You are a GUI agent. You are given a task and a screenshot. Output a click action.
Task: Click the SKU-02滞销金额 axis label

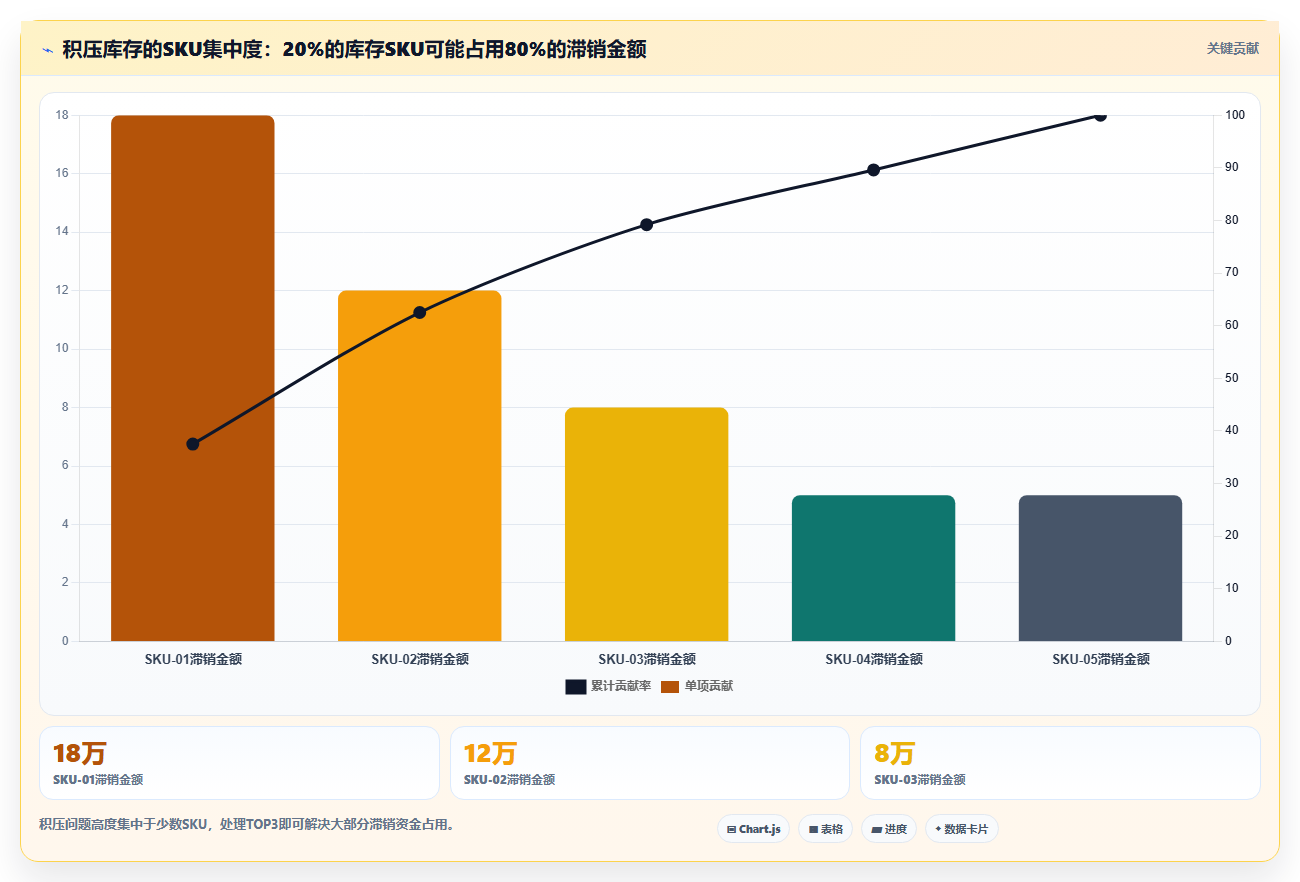[x=420, y=659]
